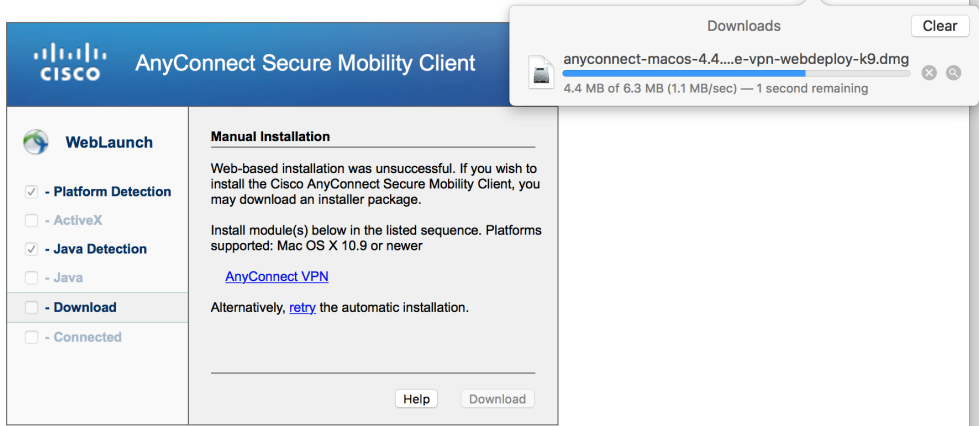This screenshot has width=979, height=426.
Task: Clear the Downloads list
Action: click(940, 26)
